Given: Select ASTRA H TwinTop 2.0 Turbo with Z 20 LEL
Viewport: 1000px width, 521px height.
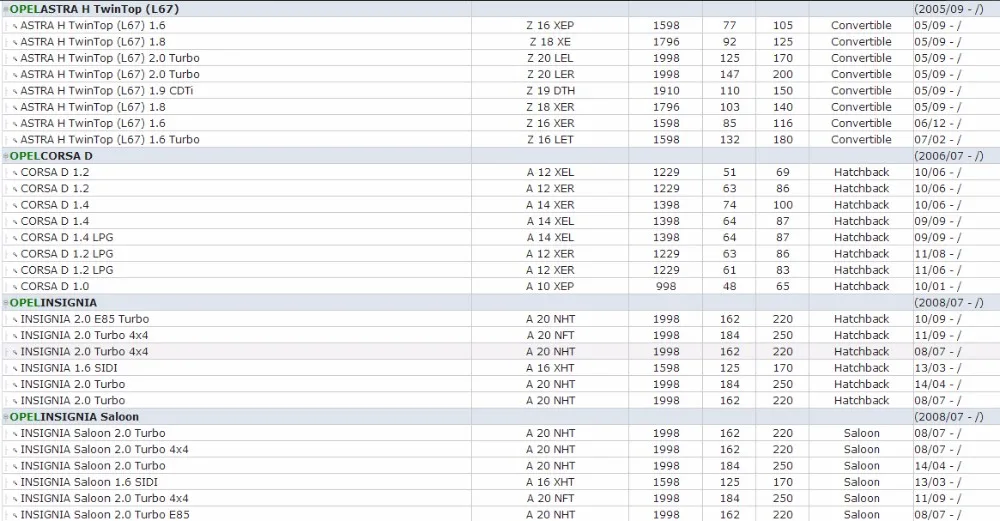Looking at the screenshot, I should point(500,58).
